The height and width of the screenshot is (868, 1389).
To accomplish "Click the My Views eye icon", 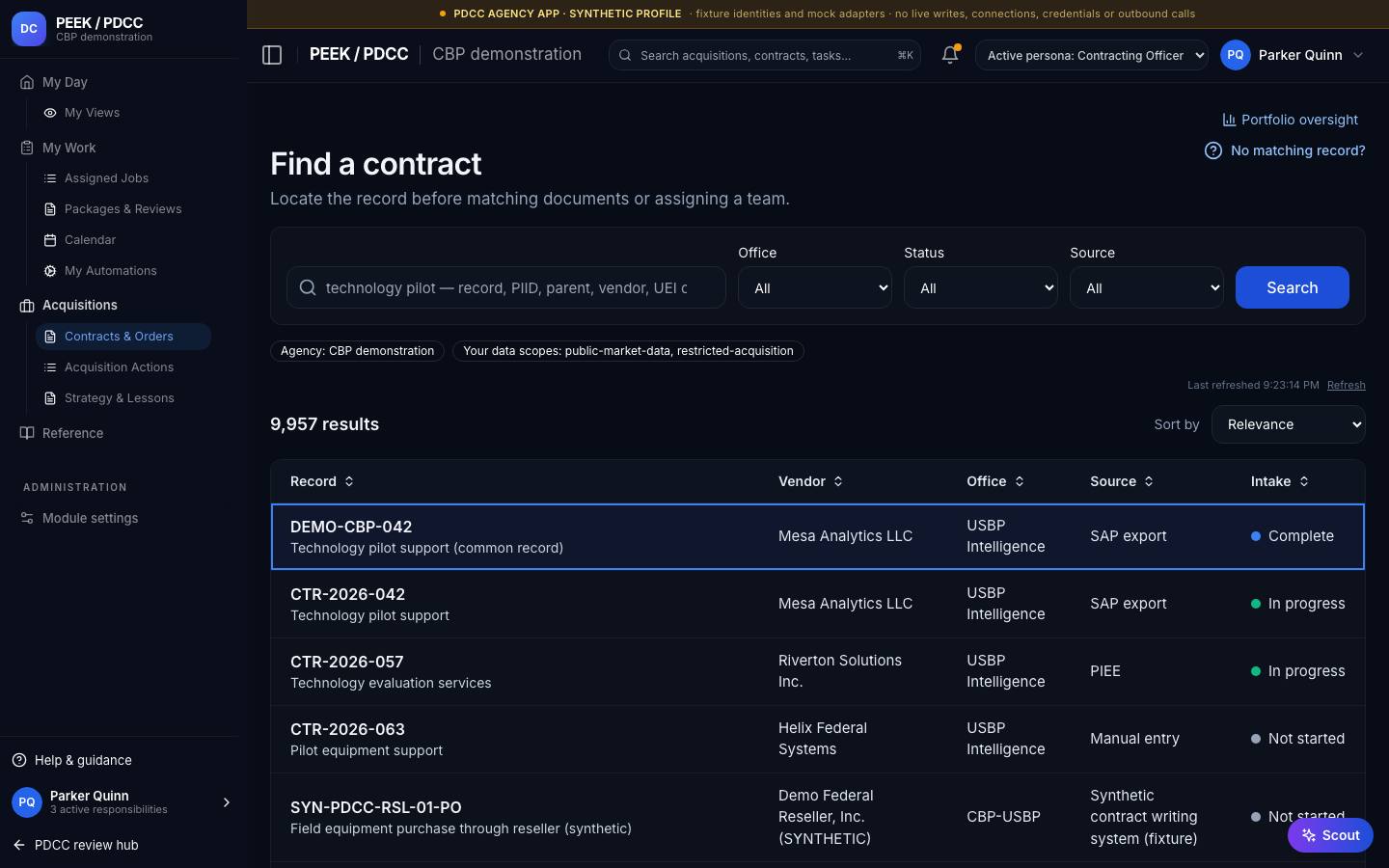I will (x=50, y=113).
